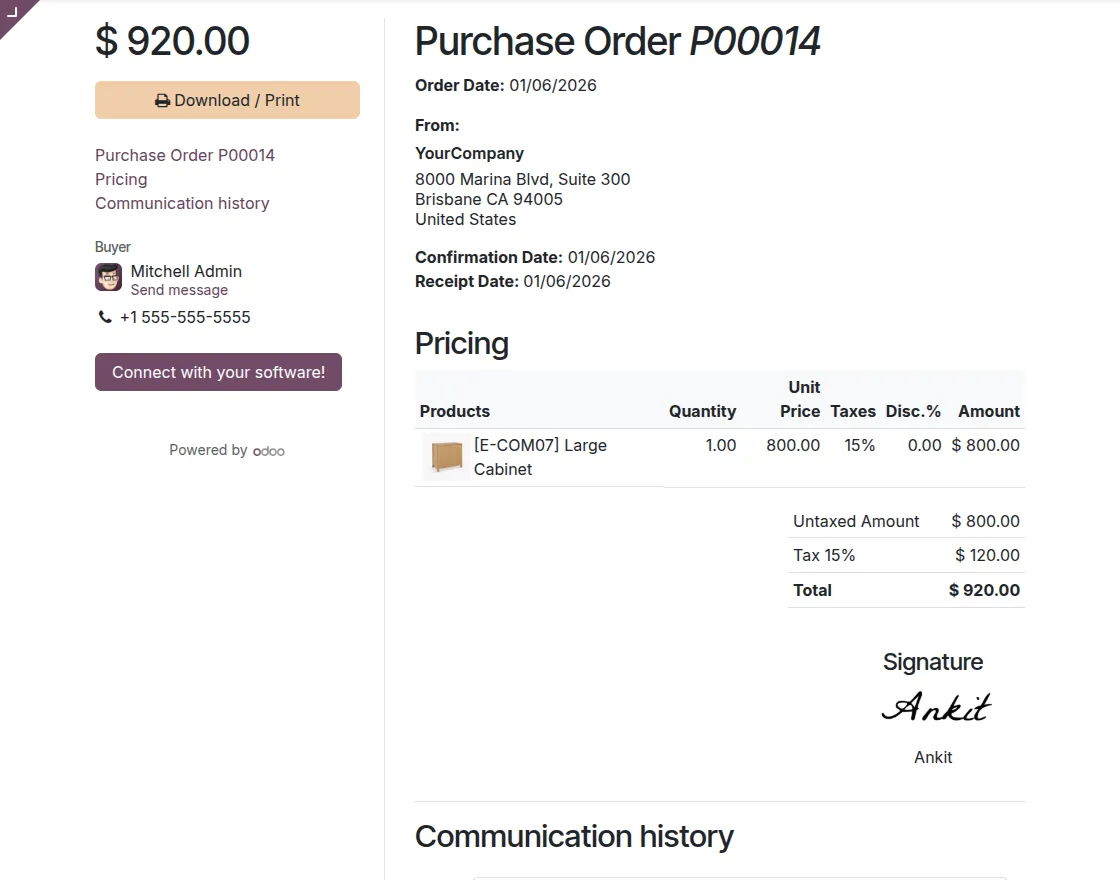1120x880 pixels.
Task: Click the Amount column header
Action: pyautogui.click(x=988, y=411)
